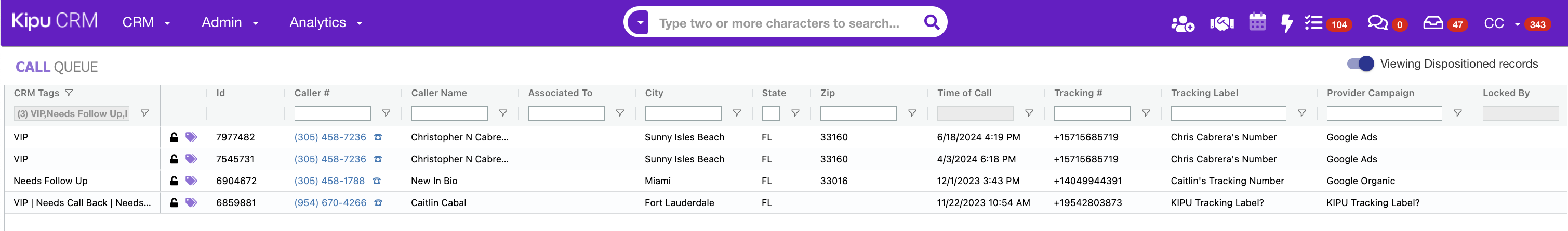This screenshot has width=1568, height=231.
Task: Open the Analytics menu
Action: coord(326,22)
